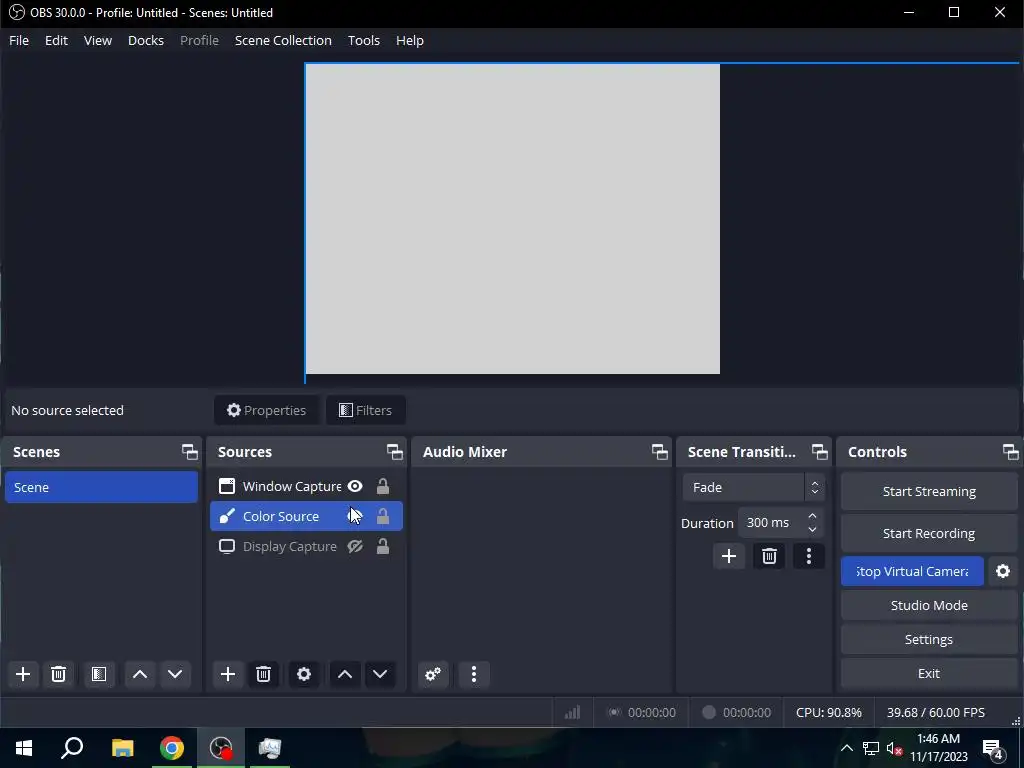Viewport: 1024px width, 768px height.
Task: Click Start Streaming
Action: pyautogui.click(x=929, y=492)
